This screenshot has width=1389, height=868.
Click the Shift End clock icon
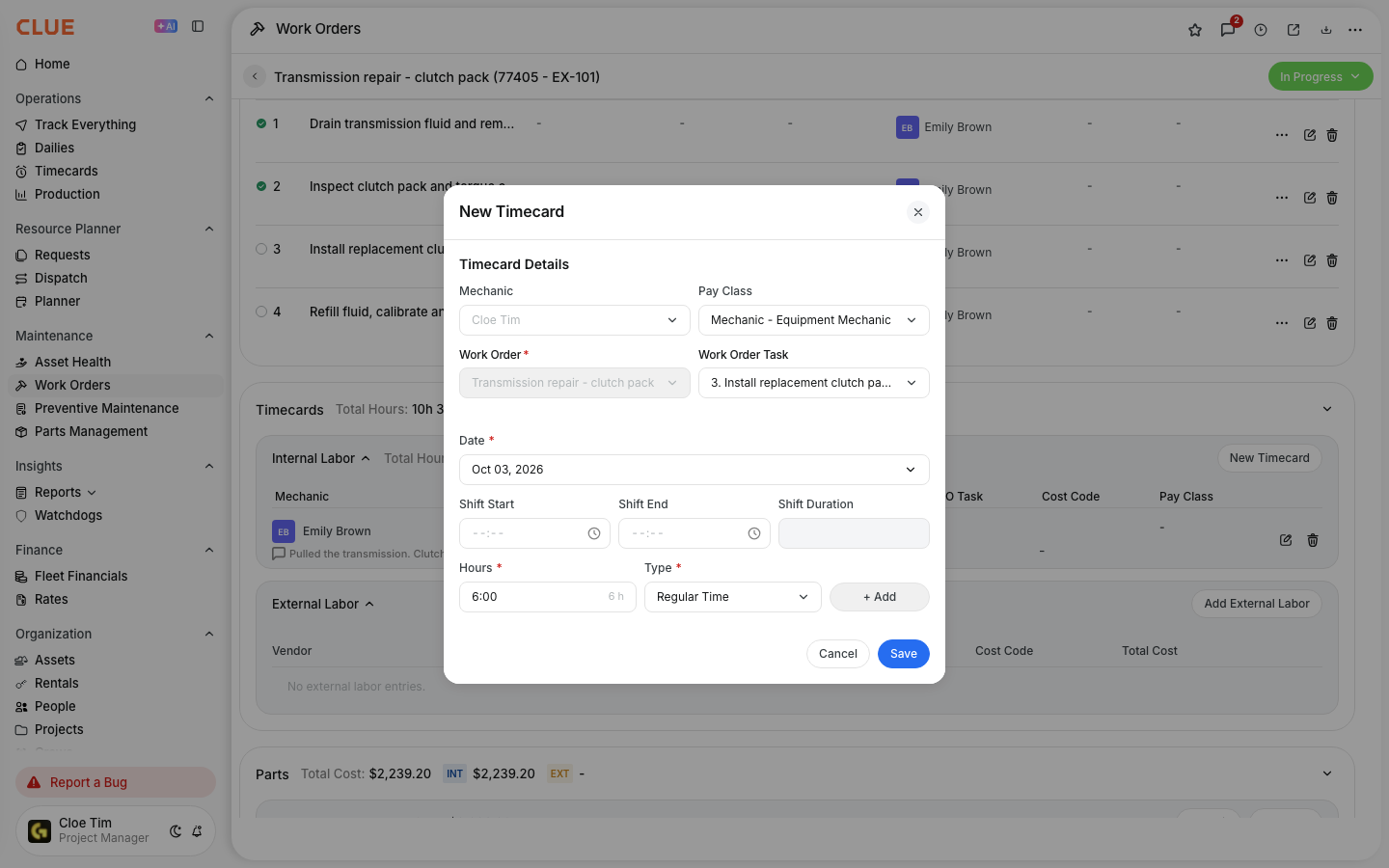pyautogui.click(x=754, y=533)
